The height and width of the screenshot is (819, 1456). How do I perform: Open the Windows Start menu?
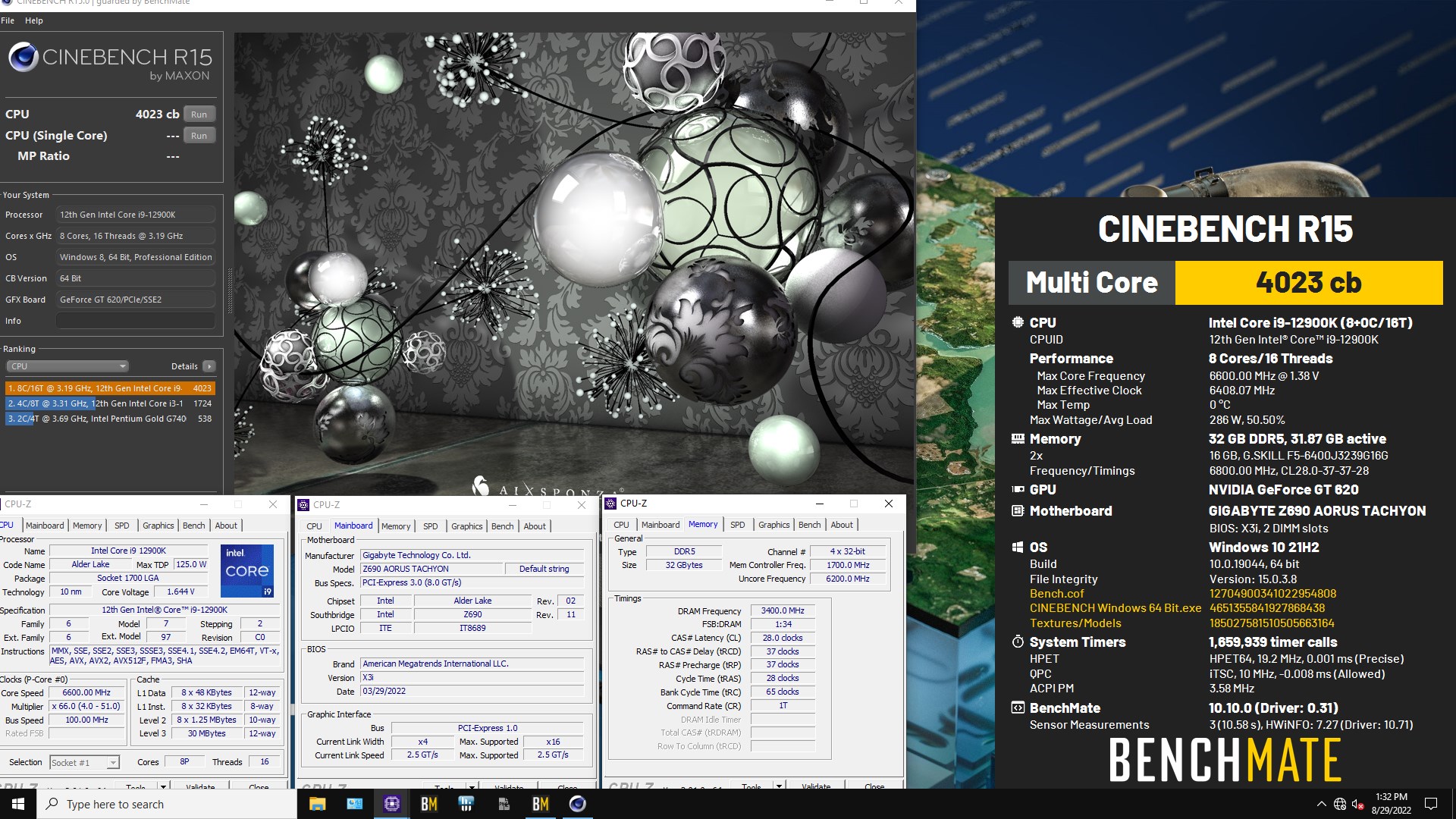(x=18, y=804)
